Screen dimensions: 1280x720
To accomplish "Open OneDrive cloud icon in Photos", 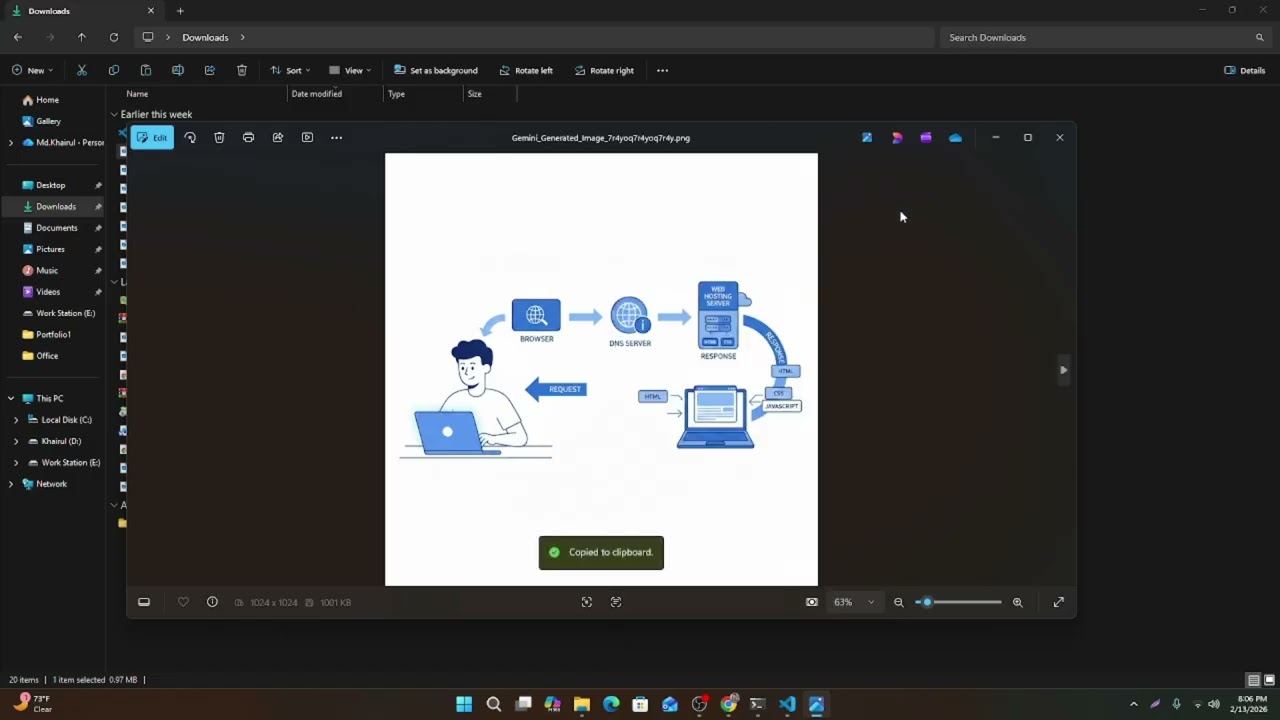I will tap(955, 138).
